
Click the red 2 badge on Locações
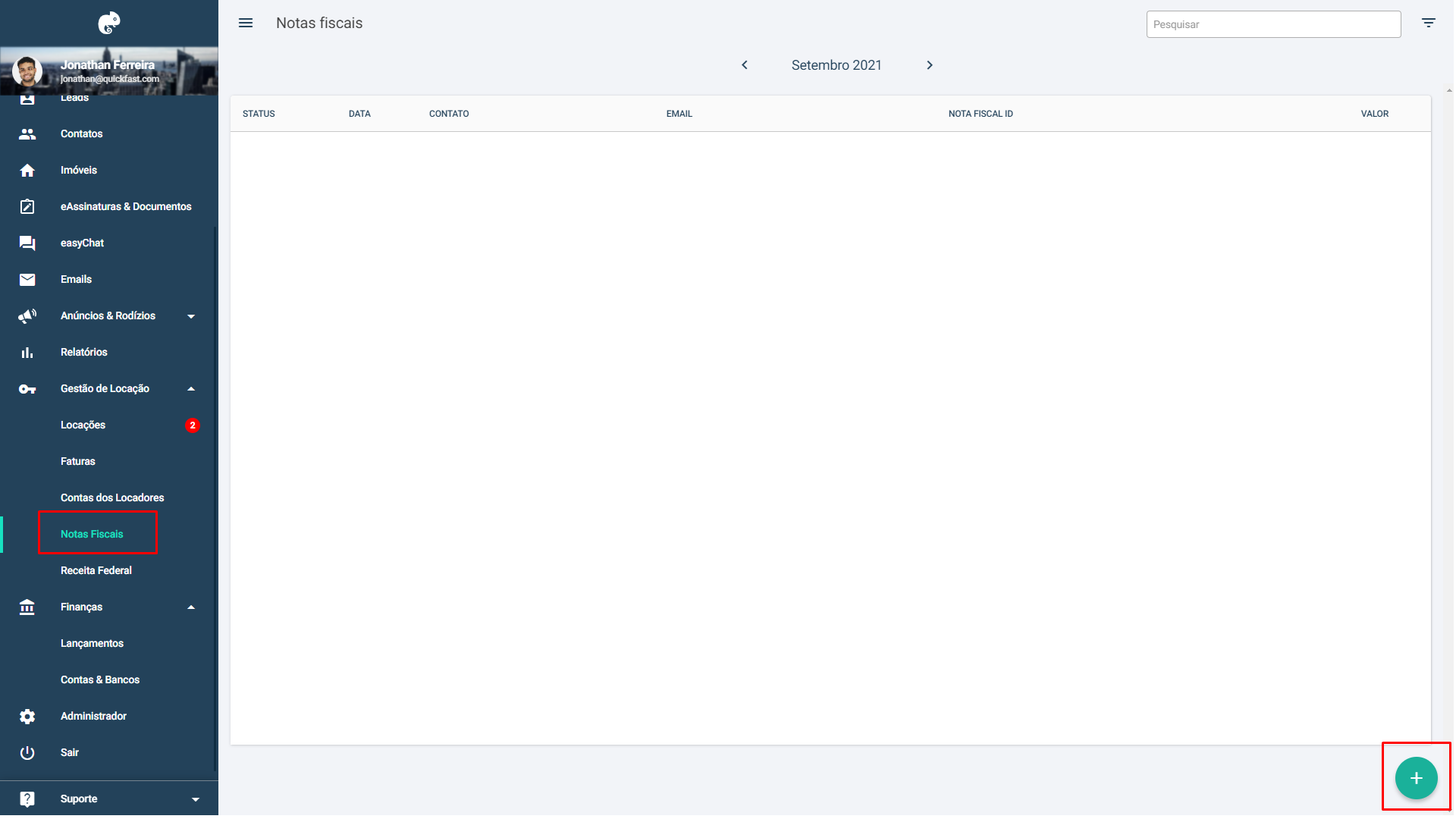pos(193,425)
